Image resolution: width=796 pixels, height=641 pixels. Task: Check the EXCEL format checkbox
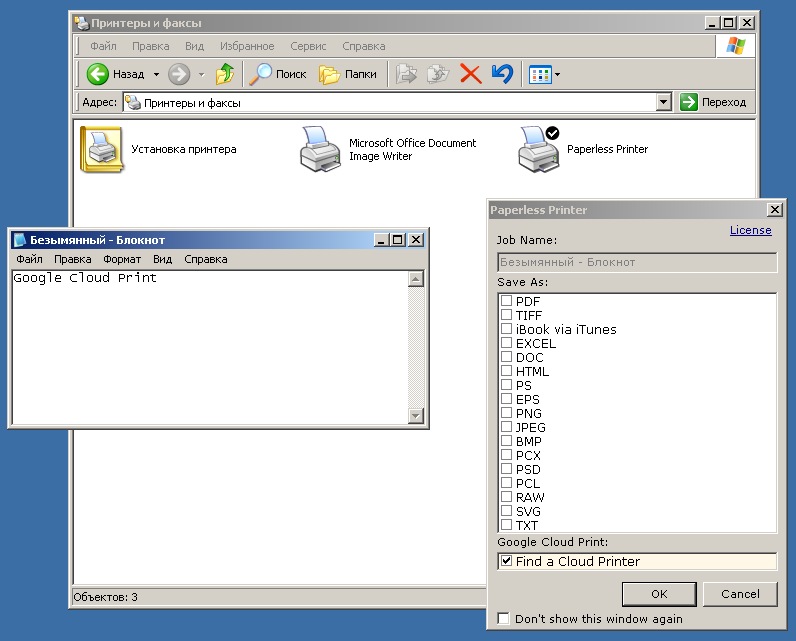tap(506, 343)
